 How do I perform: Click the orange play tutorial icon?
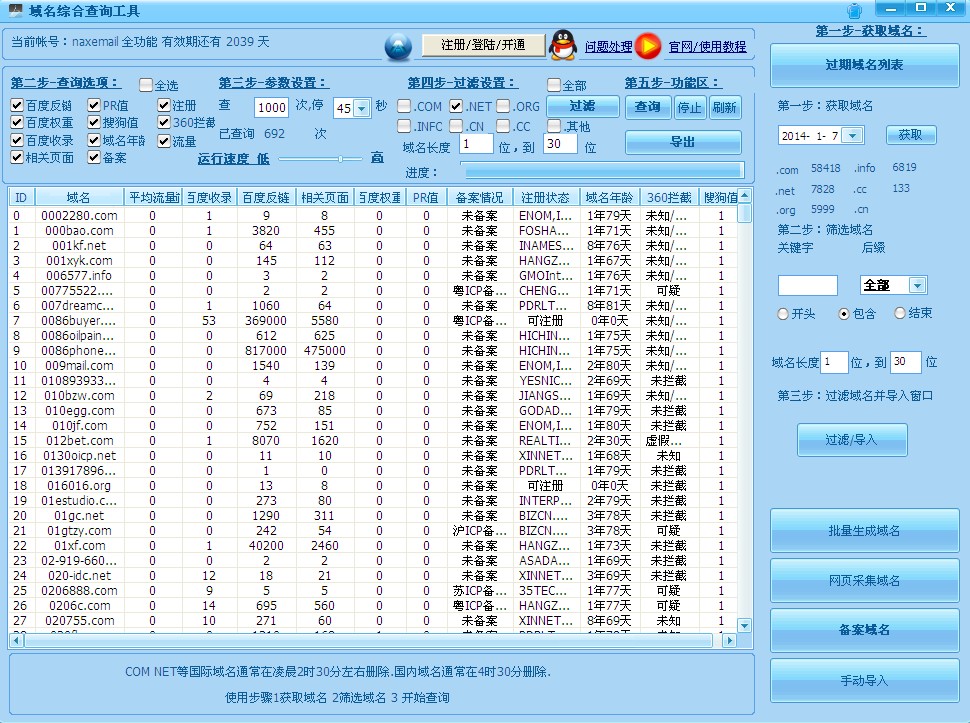(648, 46)
